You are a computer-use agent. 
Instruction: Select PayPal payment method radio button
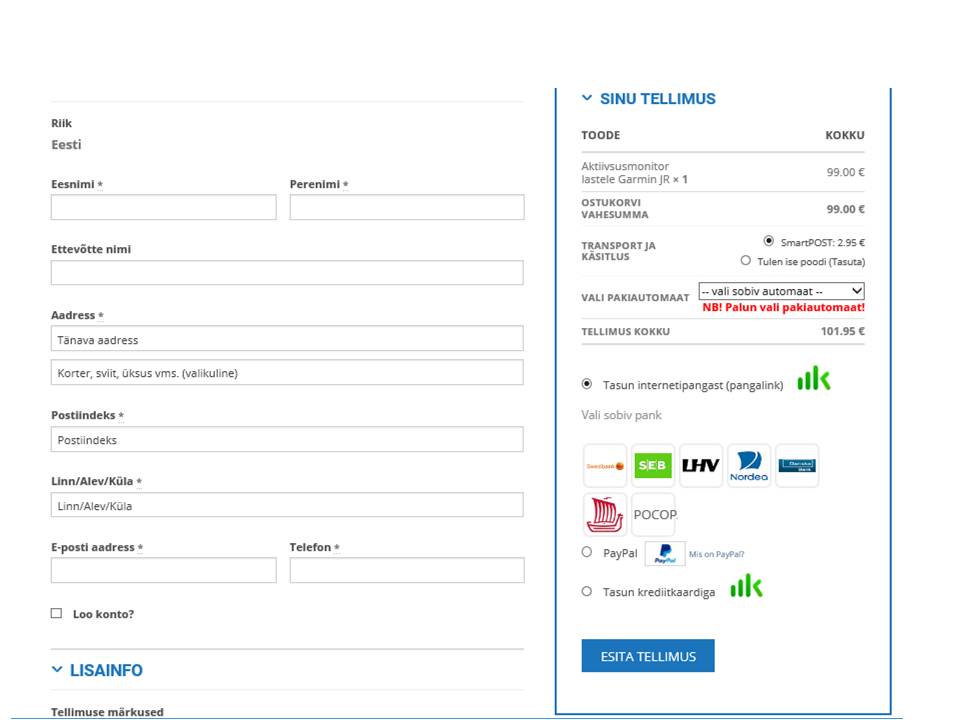[x=587, y=552]
